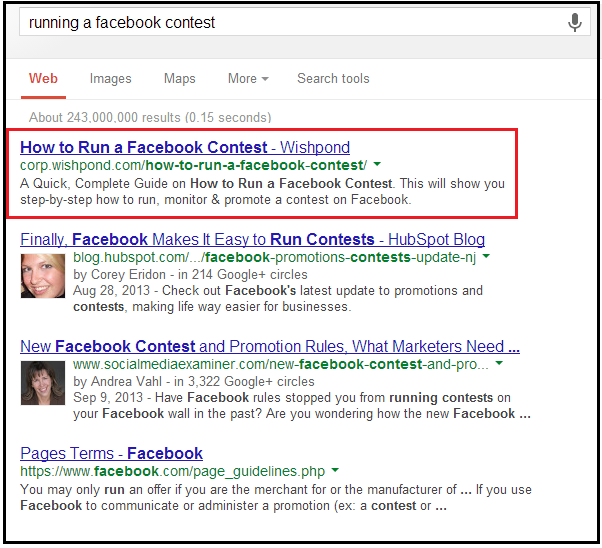Click the blog.hubspot.com green URL text
602x548 pixels.
click(275, 257)
